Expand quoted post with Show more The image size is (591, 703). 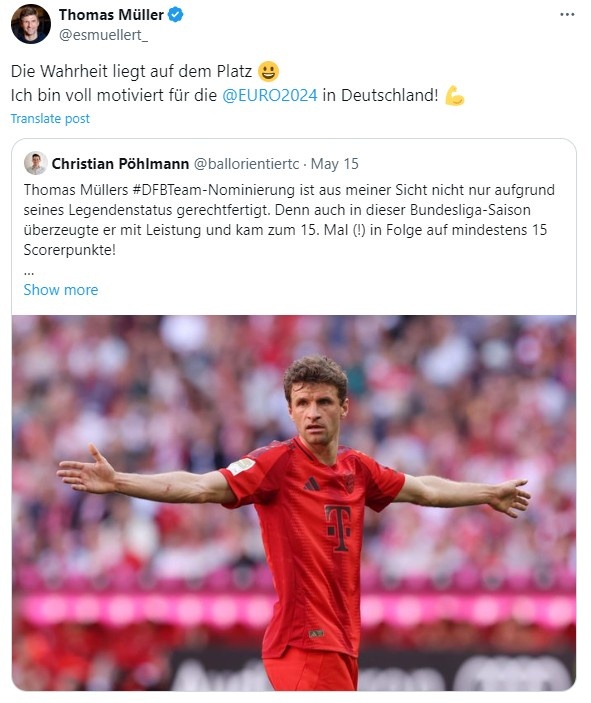point(61,290)
